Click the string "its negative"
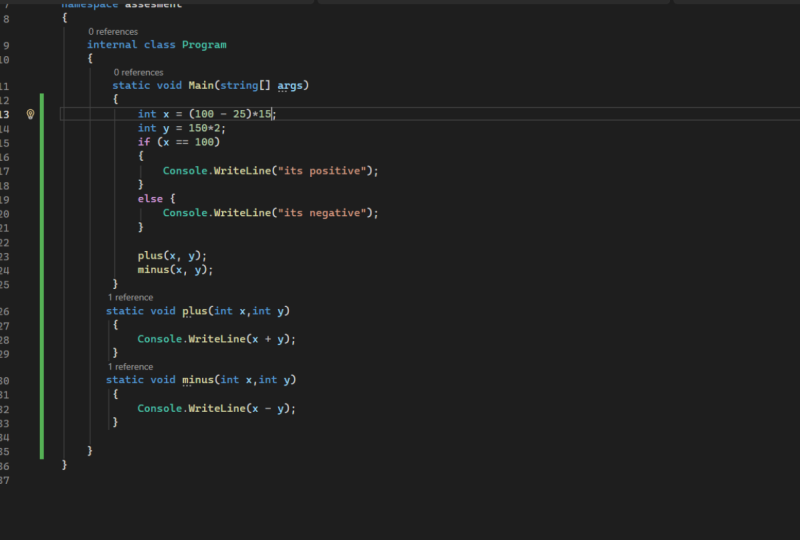The image size is (800, 540). (322, 213)
